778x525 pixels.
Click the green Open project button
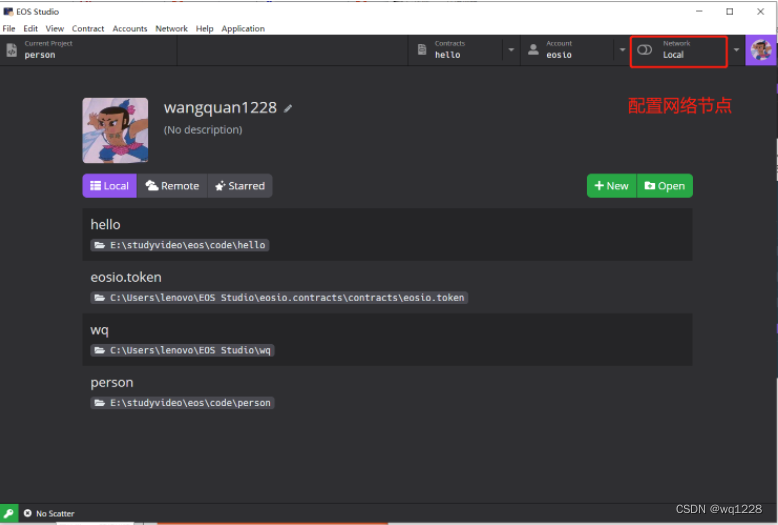pos(665,186)
